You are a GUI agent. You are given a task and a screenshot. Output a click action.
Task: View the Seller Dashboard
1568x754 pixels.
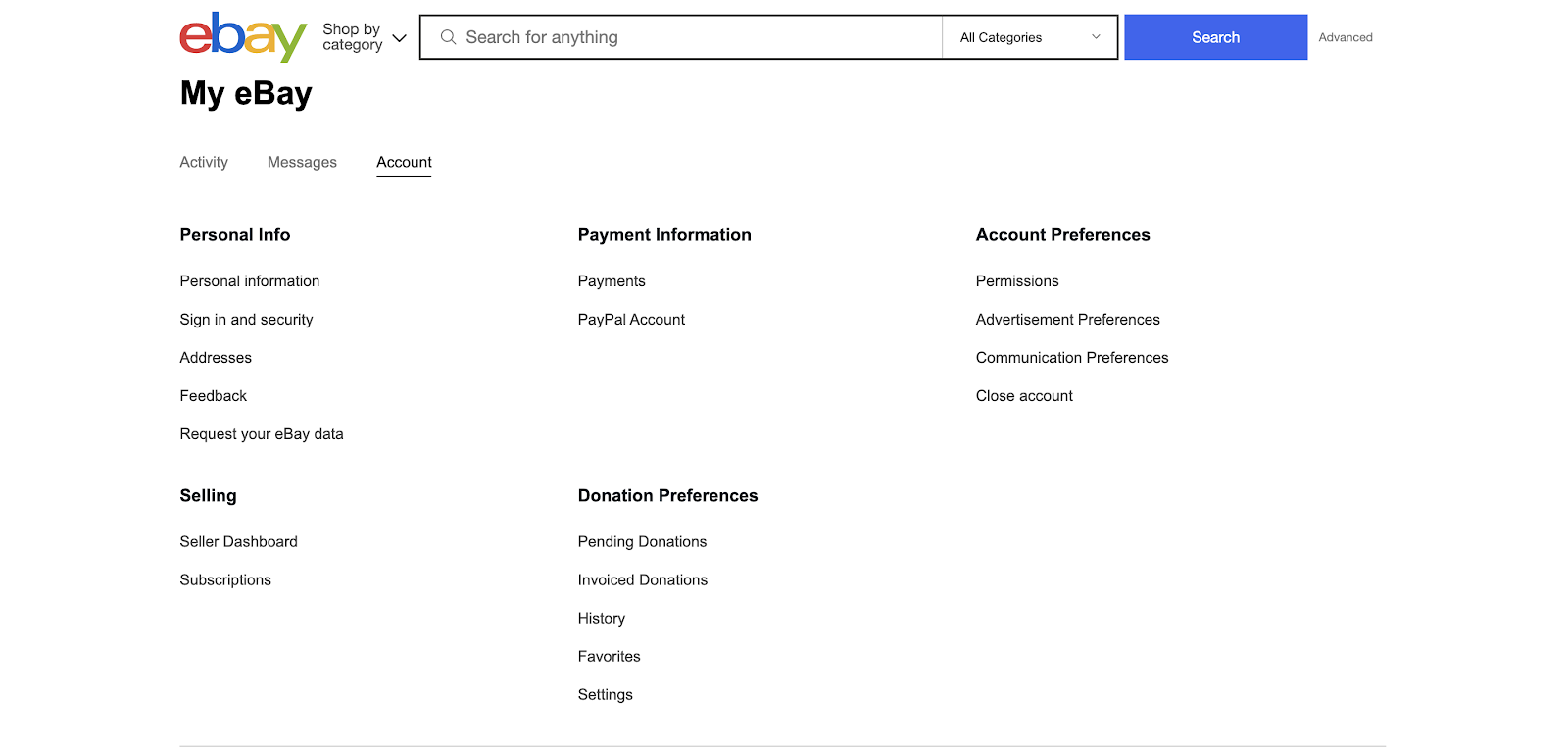pyautogui.click(x=238, y=541)
